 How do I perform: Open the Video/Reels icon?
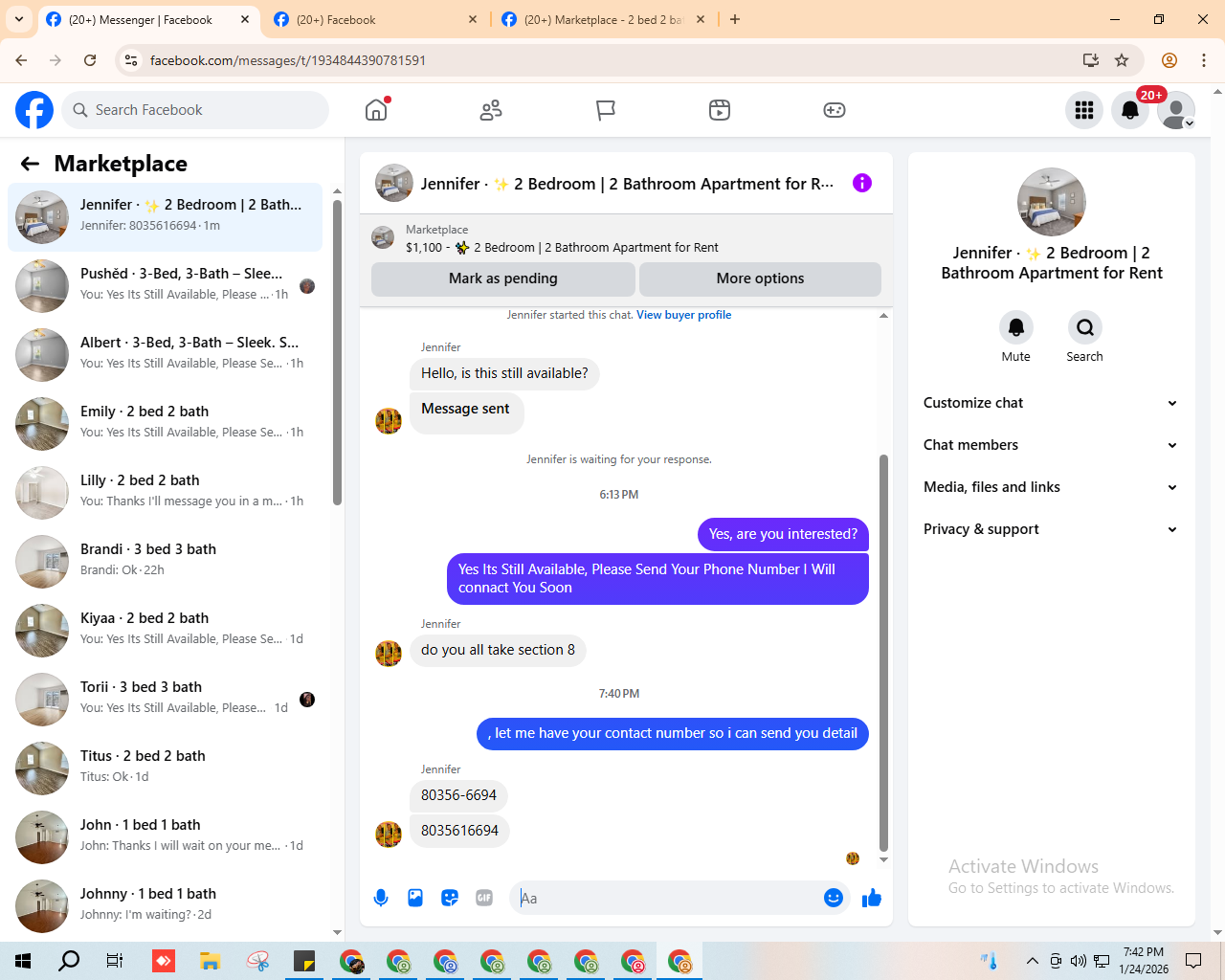click(720, 110)
